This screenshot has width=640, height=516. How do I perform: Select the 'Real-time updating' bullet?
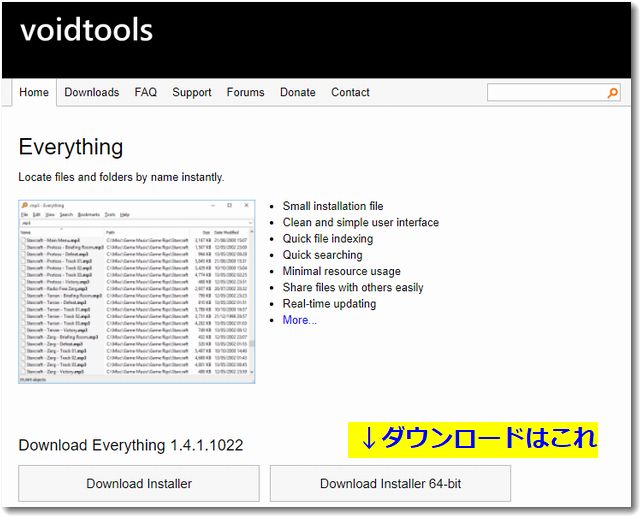pyautogui.click(x=329, y=304)
